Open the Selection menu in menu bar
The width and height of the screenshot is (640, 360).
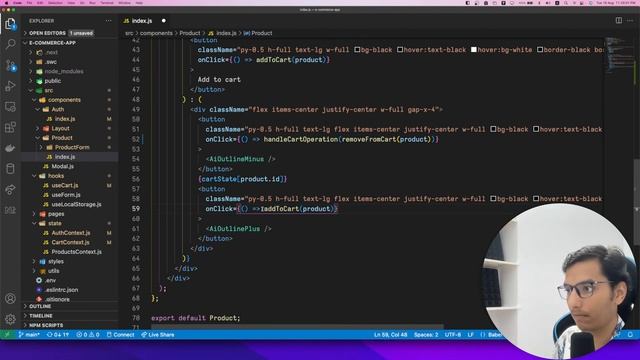[x=55, y=3]
